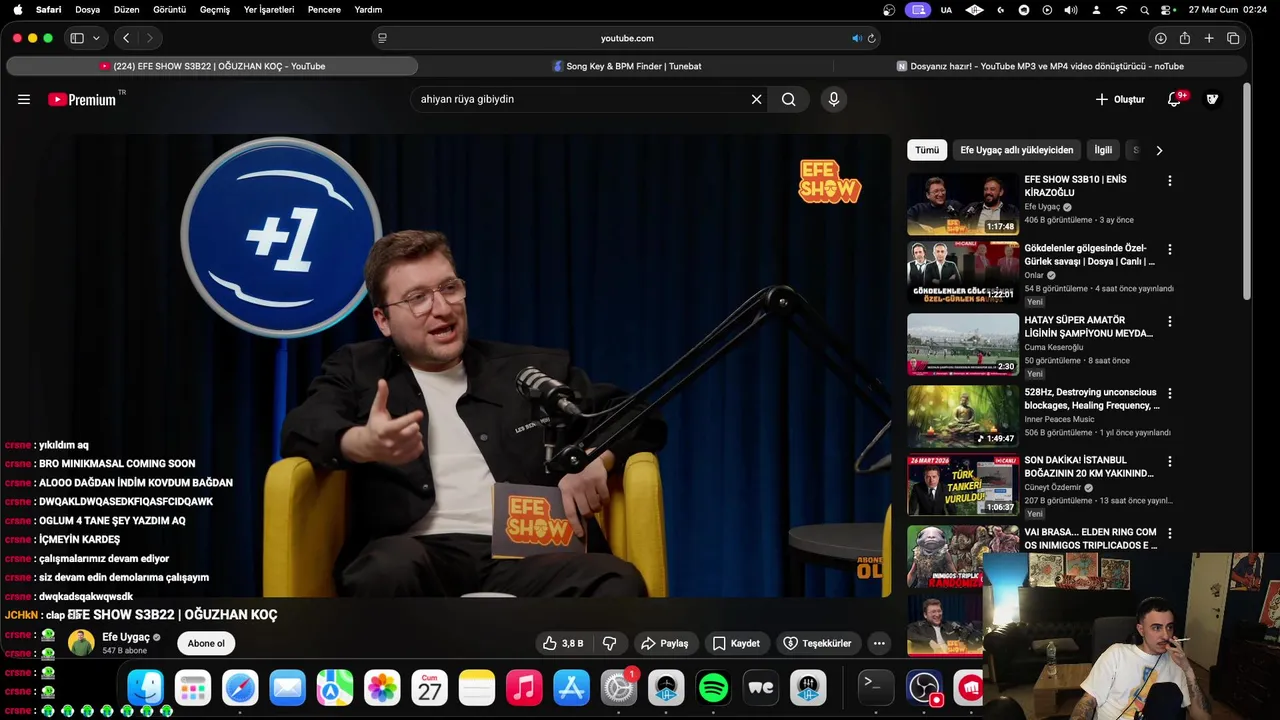Open Yer İşaretleri menu

tap(269, 10)
